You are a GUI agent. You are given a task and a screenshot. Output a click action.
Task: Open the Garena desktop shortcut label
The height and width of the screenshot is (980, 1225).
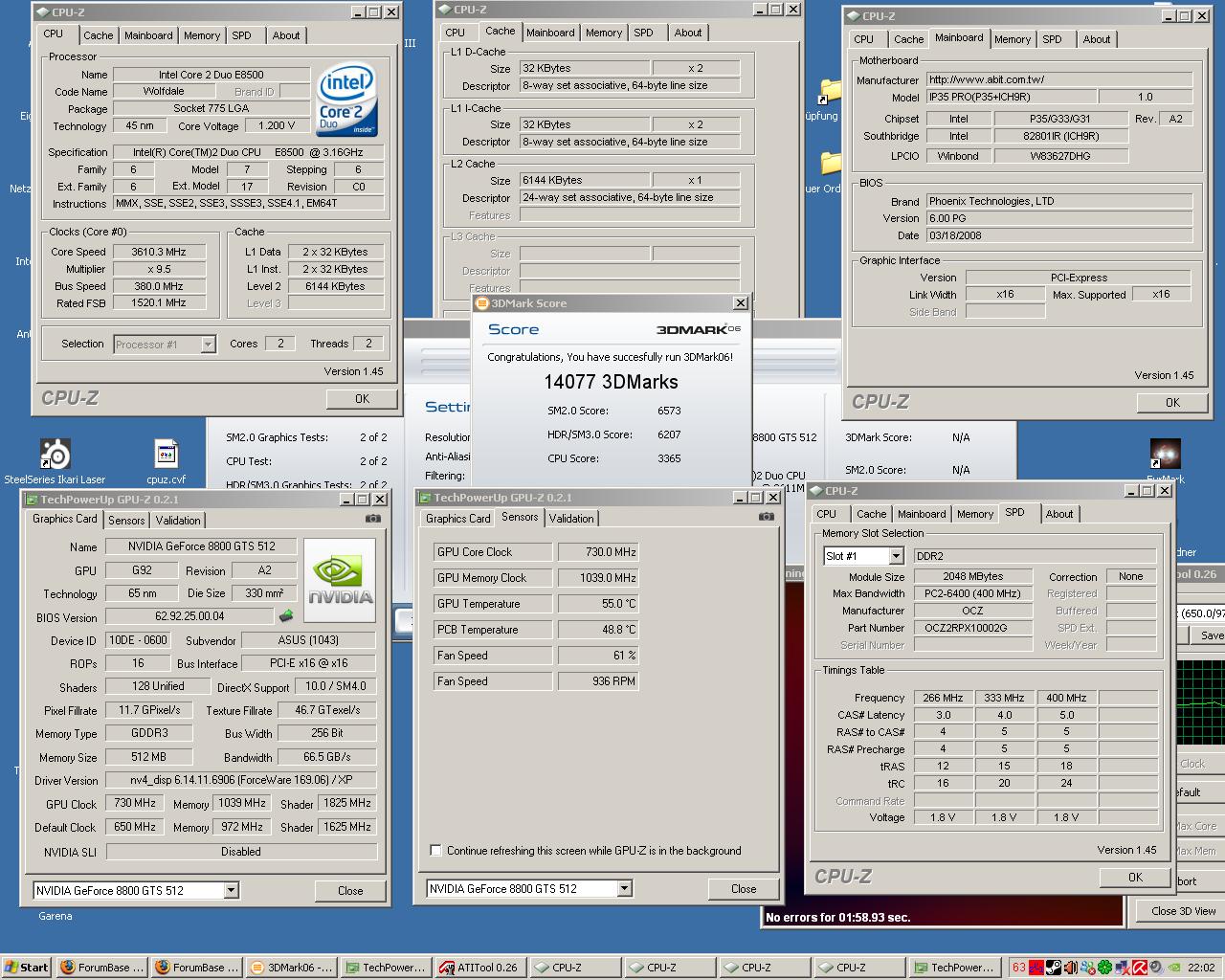[x=56, y=916]
